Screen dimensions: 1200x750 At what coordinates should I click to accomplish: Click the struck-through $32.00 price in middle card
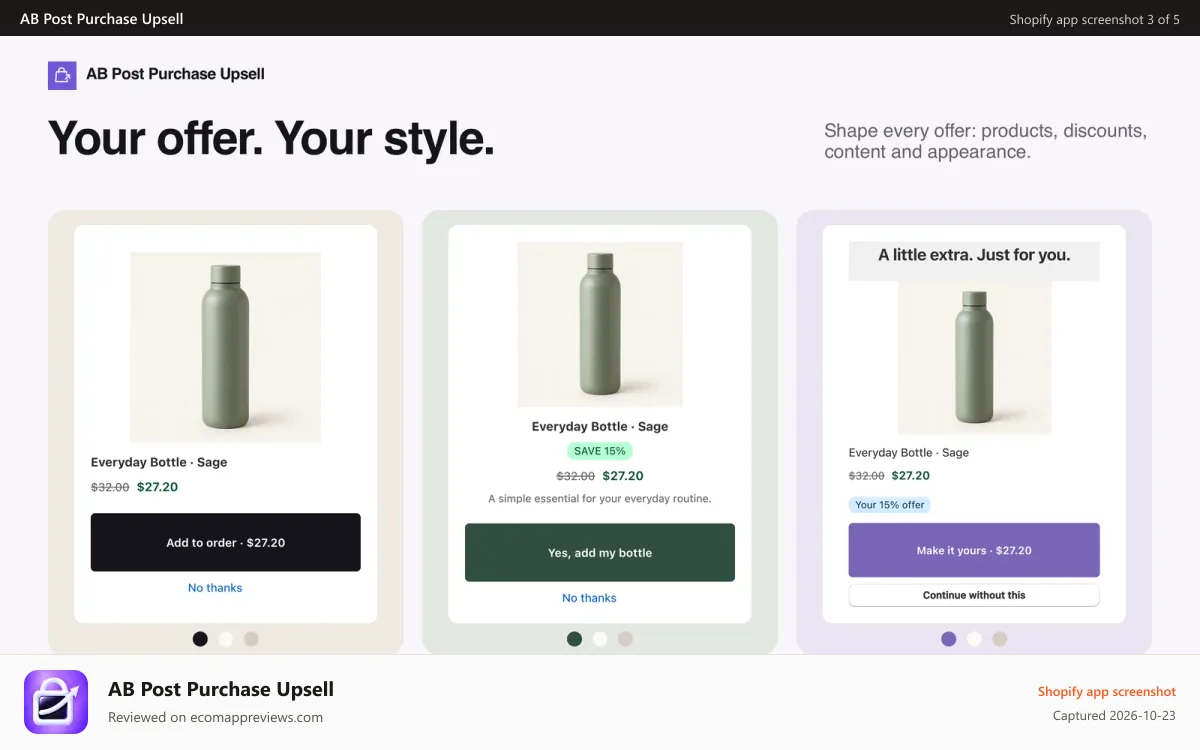click(x=576, y=476)
